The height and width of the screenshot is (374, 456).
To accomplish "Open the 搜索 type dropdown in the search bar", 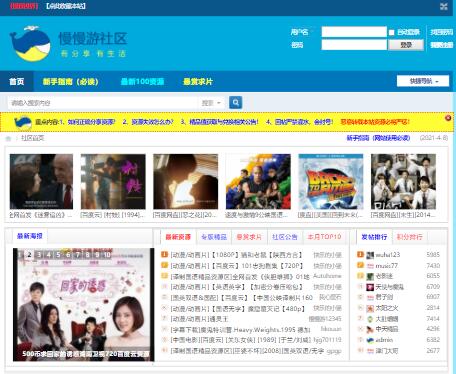I will coord(211,103).
